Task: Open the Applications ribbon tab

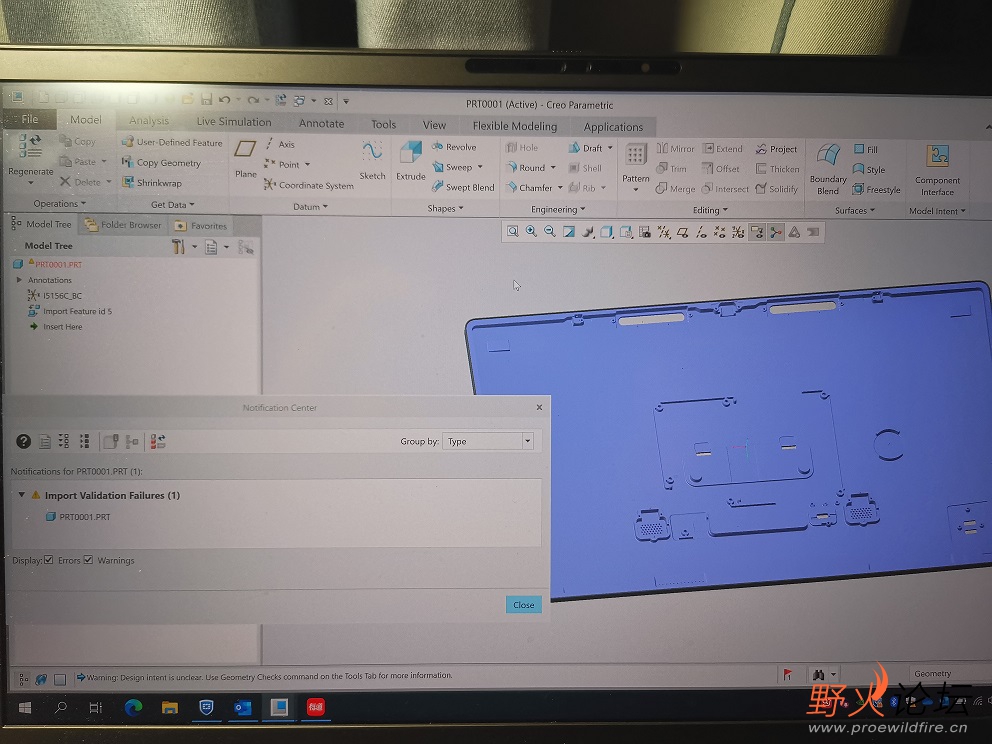Action: (613, 127)
